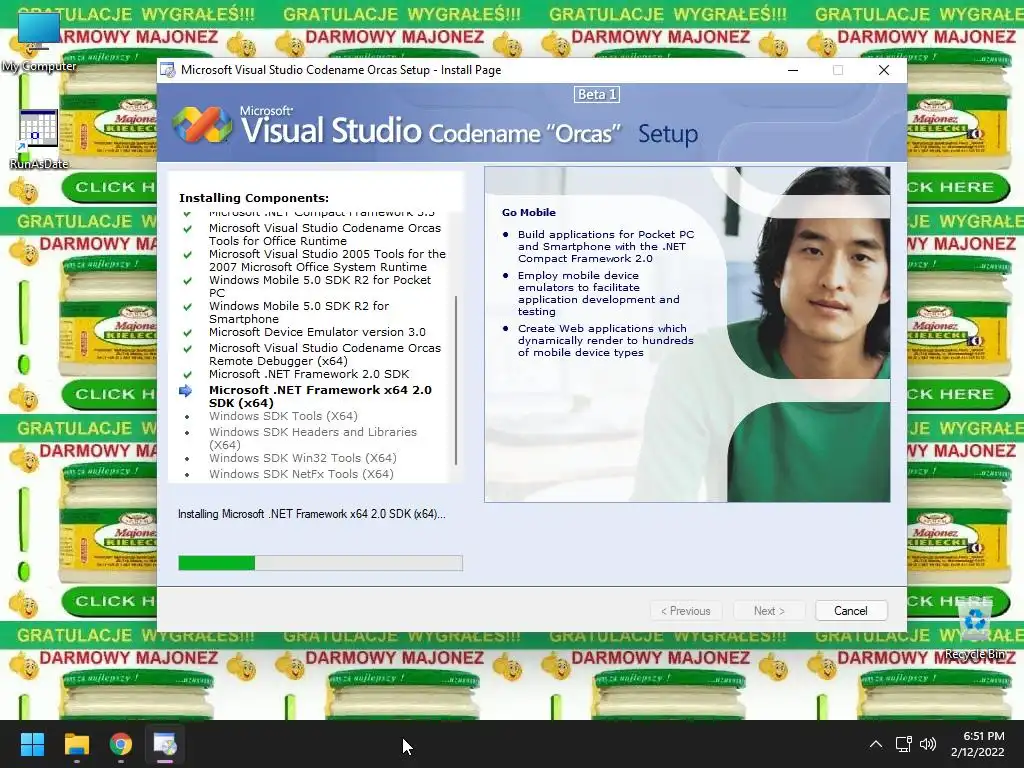Open the Windows Start menu
The width and height of the screenshot is (1024, 768).
tap(32, 744)
